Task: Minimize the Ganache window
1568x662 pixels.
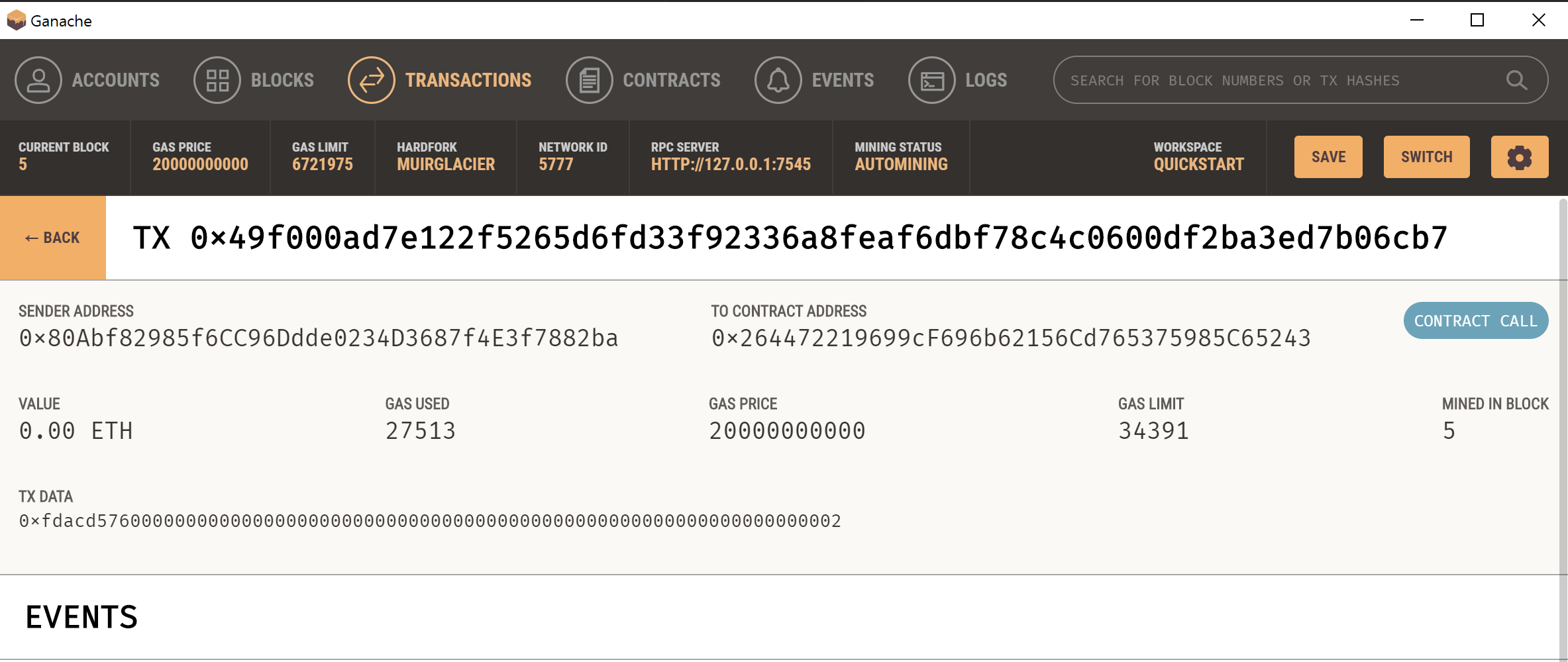Action: click(1417, 21)
